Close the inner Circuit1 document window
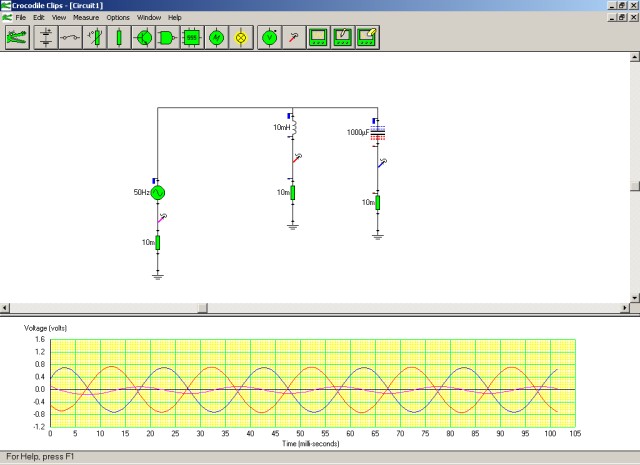 click(x=634, y=18)
